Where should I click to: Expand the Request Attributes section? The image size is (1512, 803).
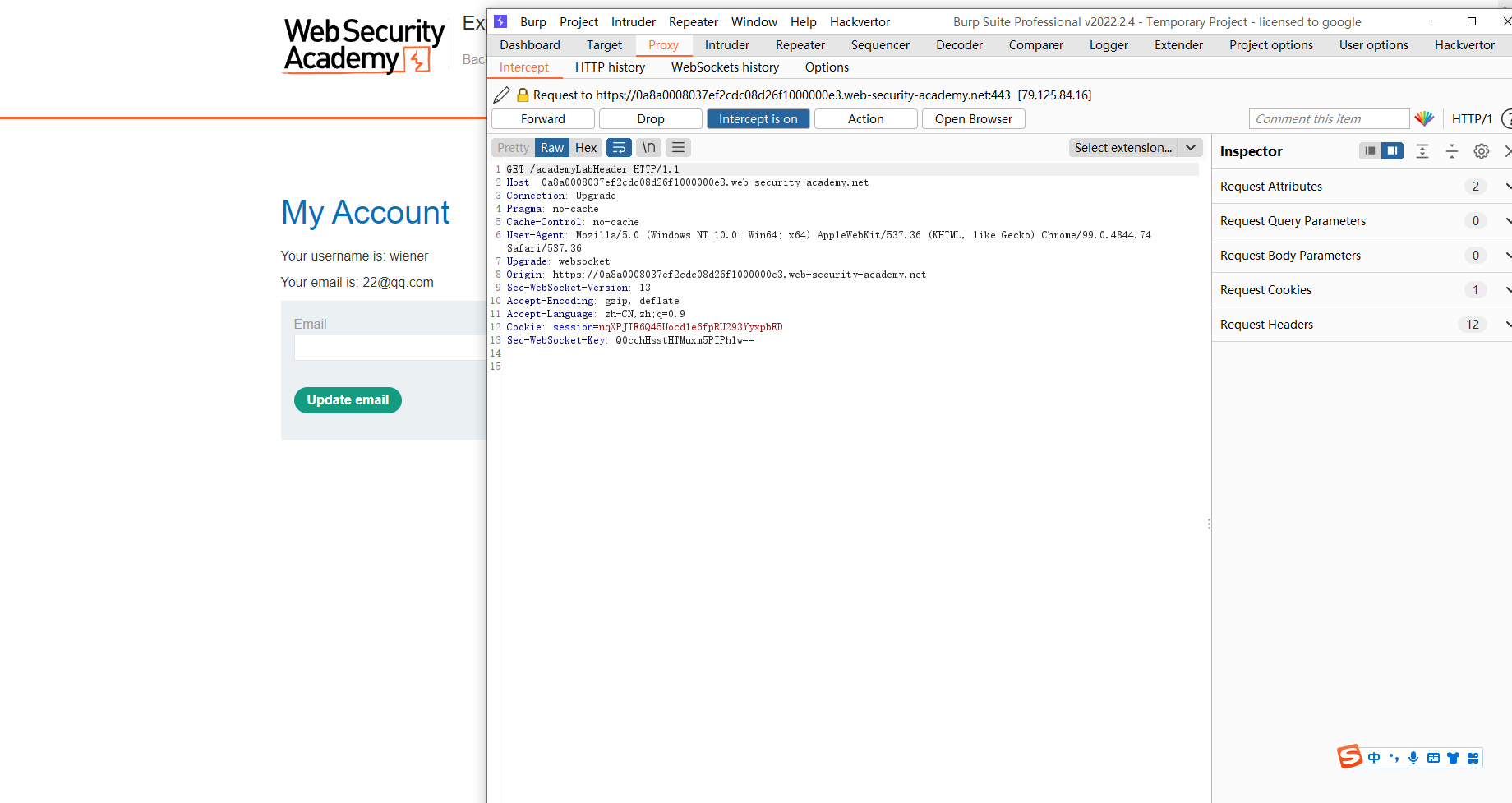click(x=1362, y=187)
